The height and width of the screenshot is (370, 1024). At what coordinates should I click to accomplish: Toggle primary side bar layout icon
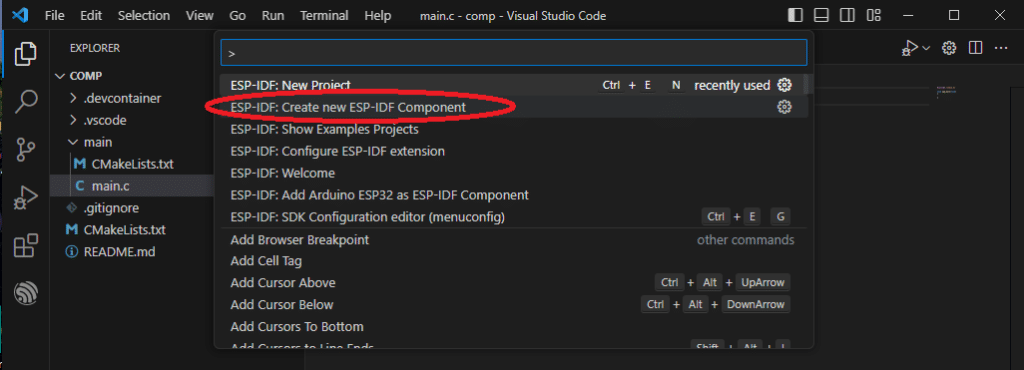tap(795, 15)
